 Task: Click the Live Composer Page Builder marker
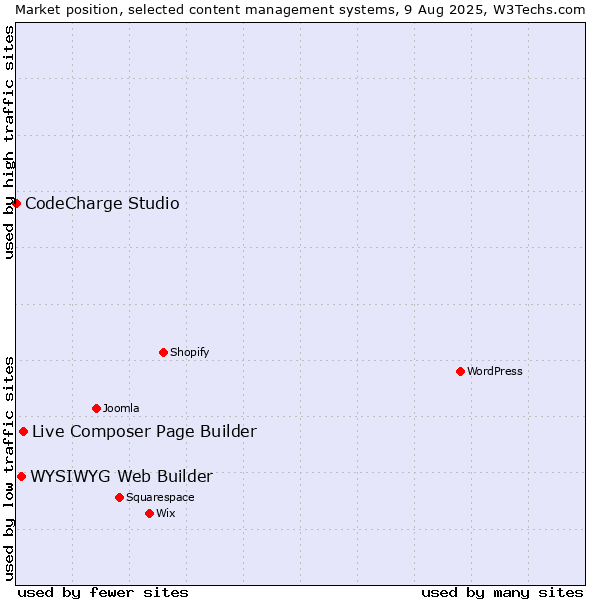[x=24, y=432]
